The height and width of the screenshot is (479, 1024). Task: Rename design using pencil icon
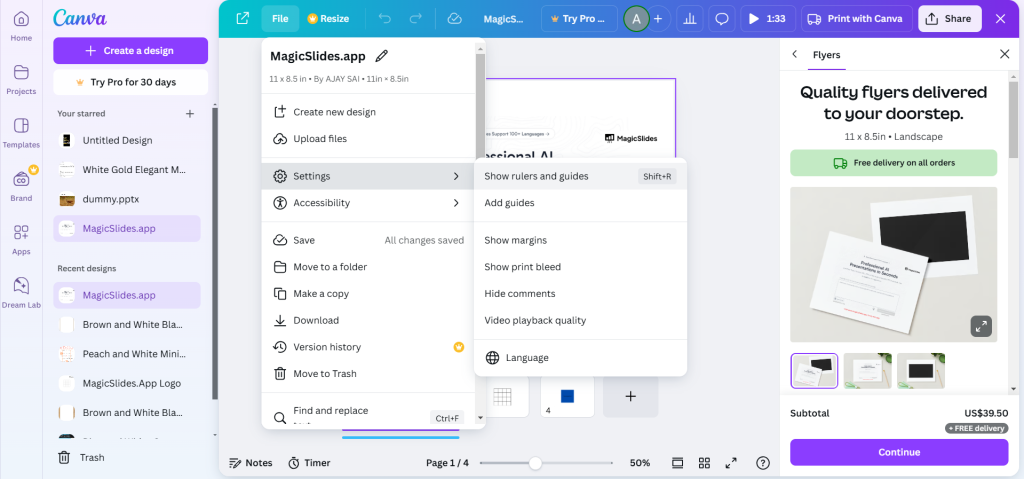coord(382,56)
